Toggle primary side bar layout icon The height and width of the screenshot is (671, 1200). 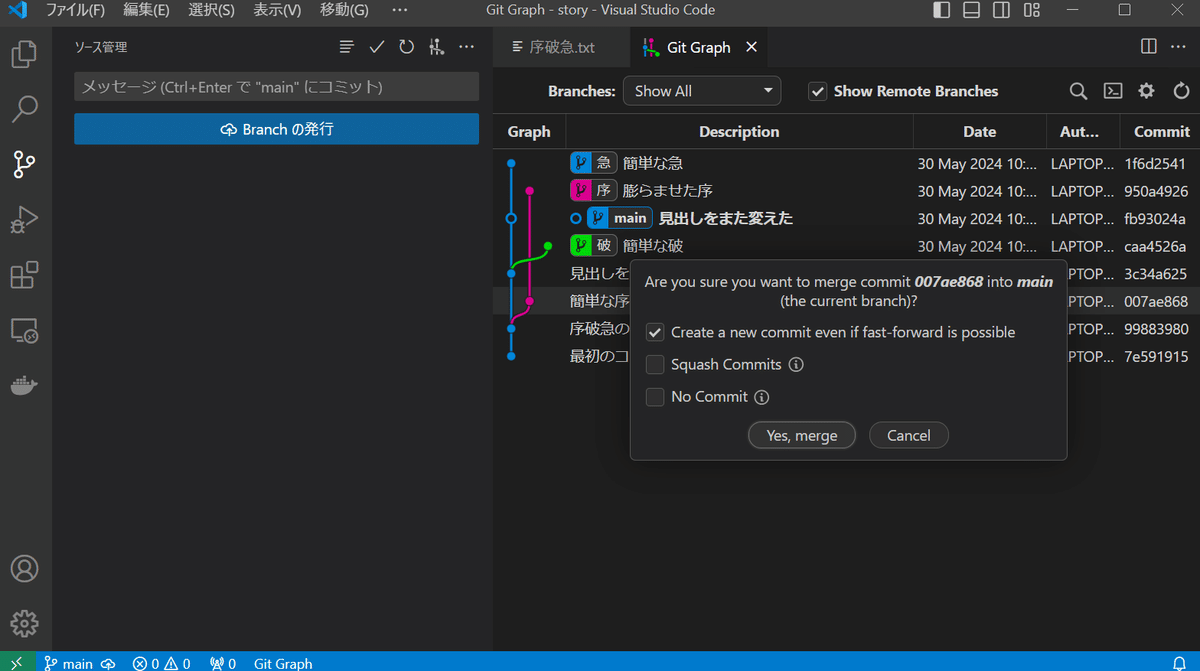pos(941,10)
